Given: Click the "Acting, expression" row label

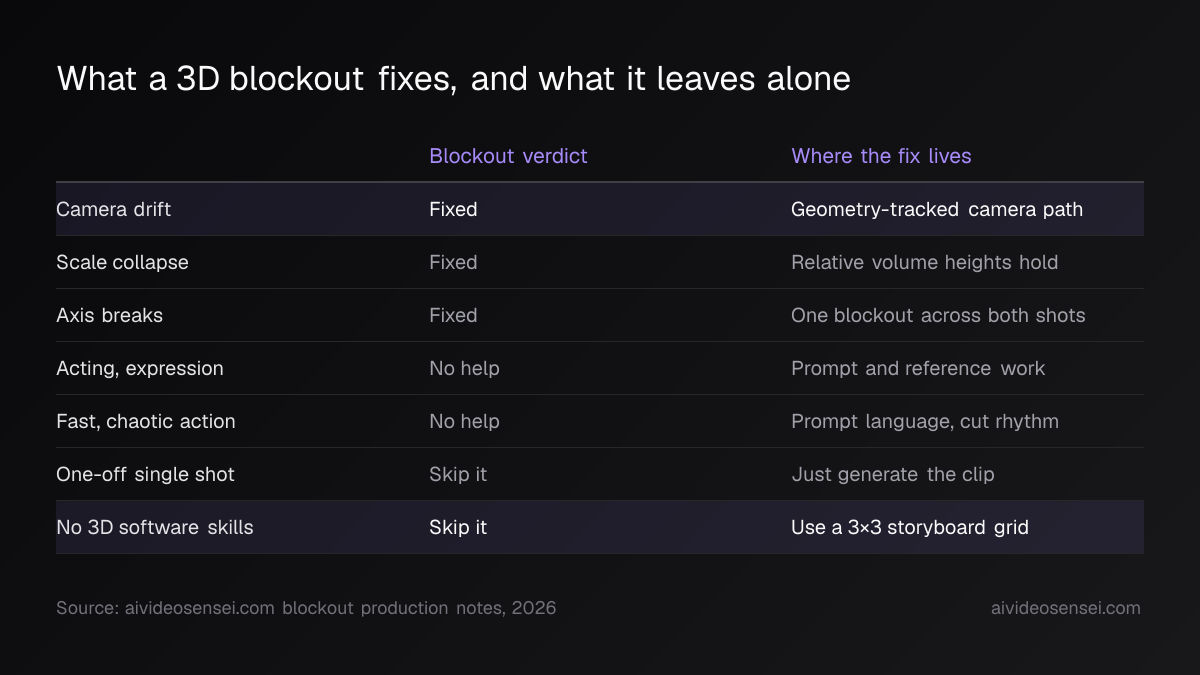Looking at the screenshot, I should [x=140, y=368].
